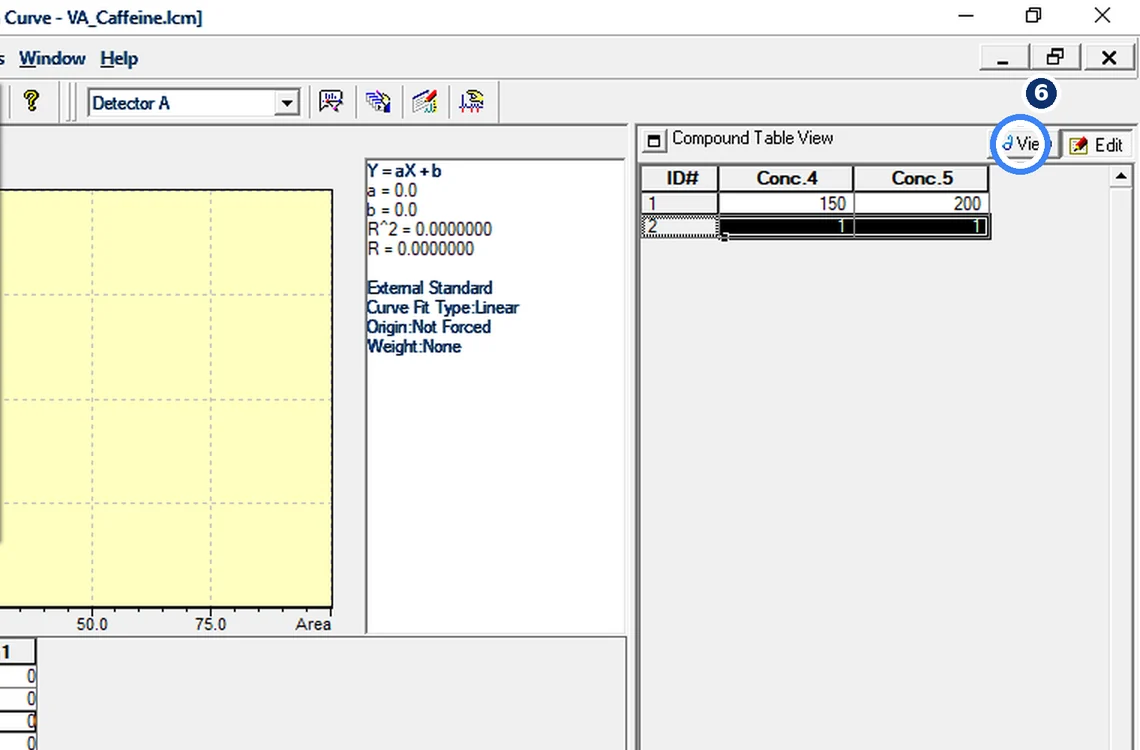Click the yellow question mark help icon
This screenshot has width=1140, height=750.
point(31,100)
